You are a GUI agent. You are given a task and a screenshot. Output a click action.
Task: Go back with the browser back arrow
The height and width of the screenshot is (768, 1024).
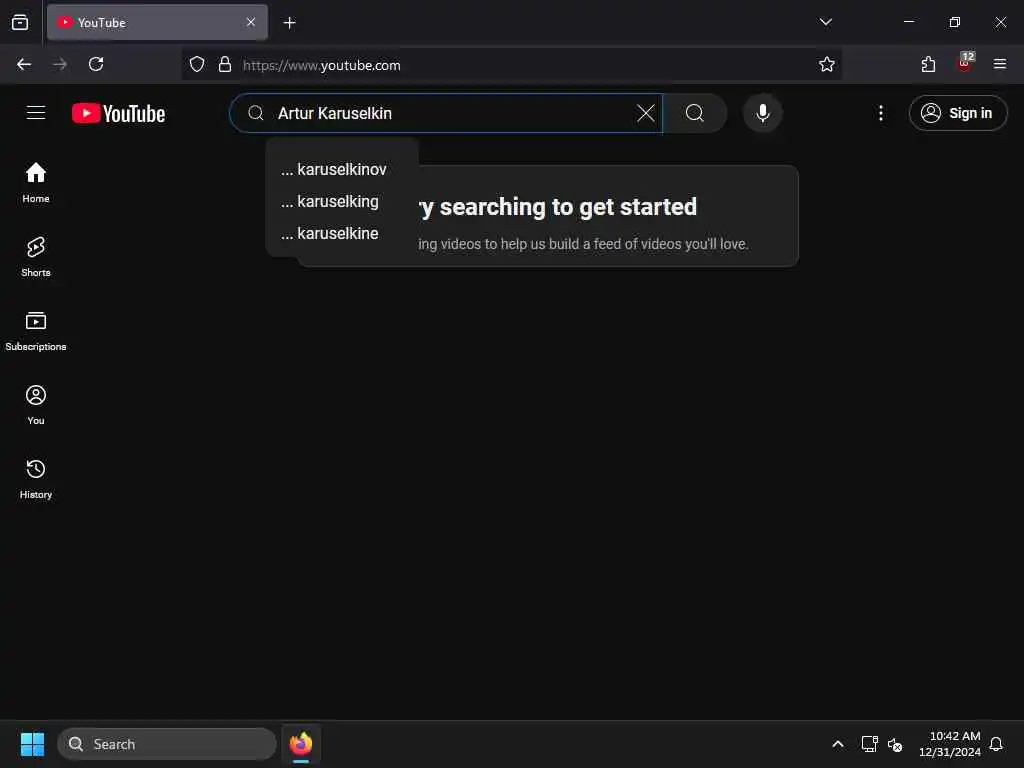24,64
